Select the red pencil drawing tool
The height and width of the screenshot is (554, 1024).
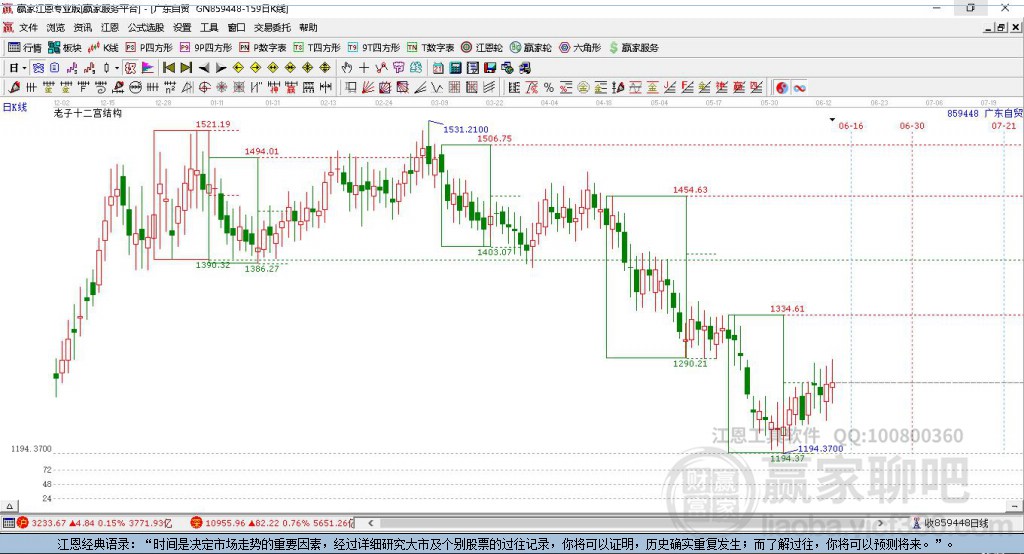(x=14, y=88)
